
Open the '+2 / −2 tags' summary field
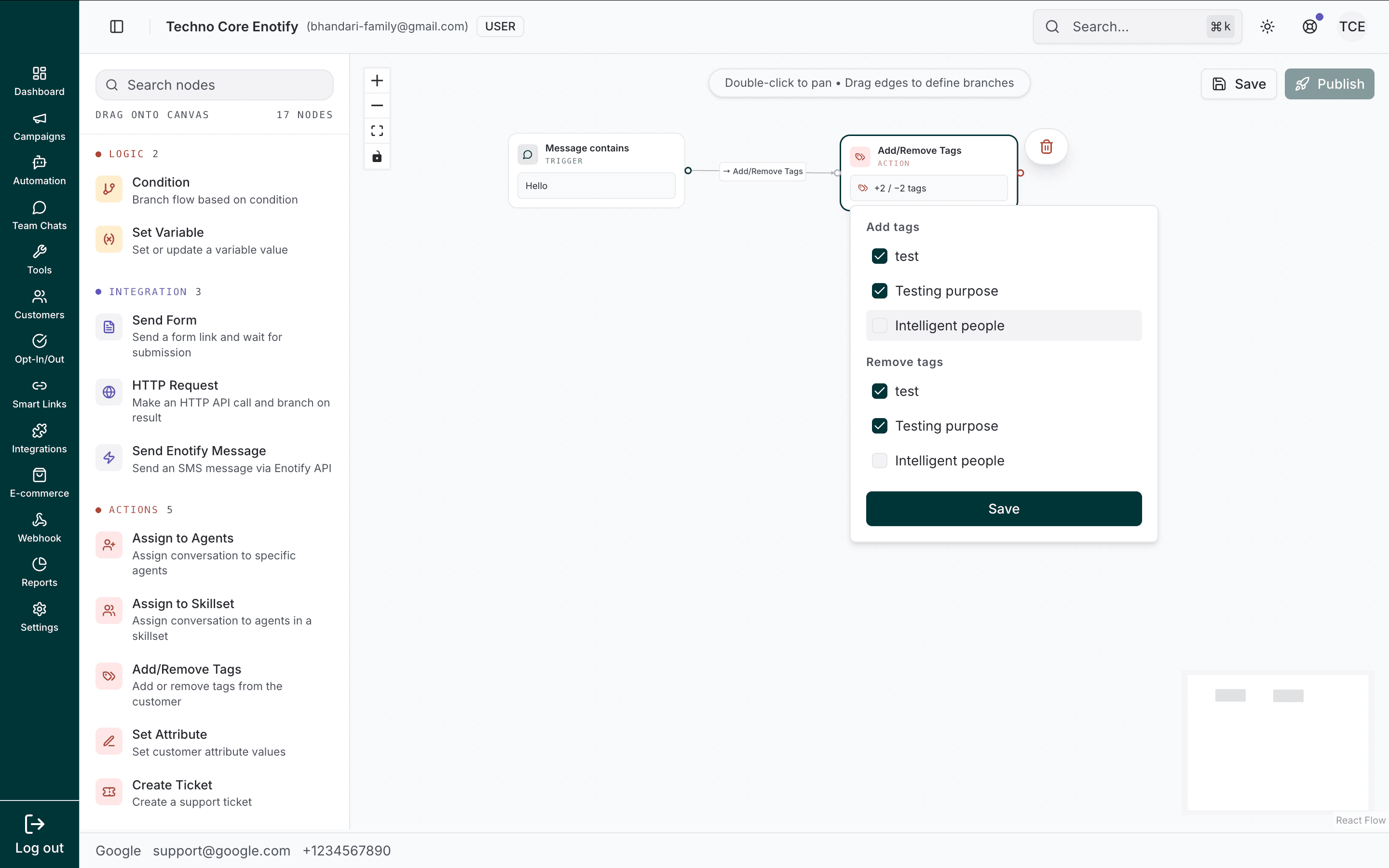[929, 188]
